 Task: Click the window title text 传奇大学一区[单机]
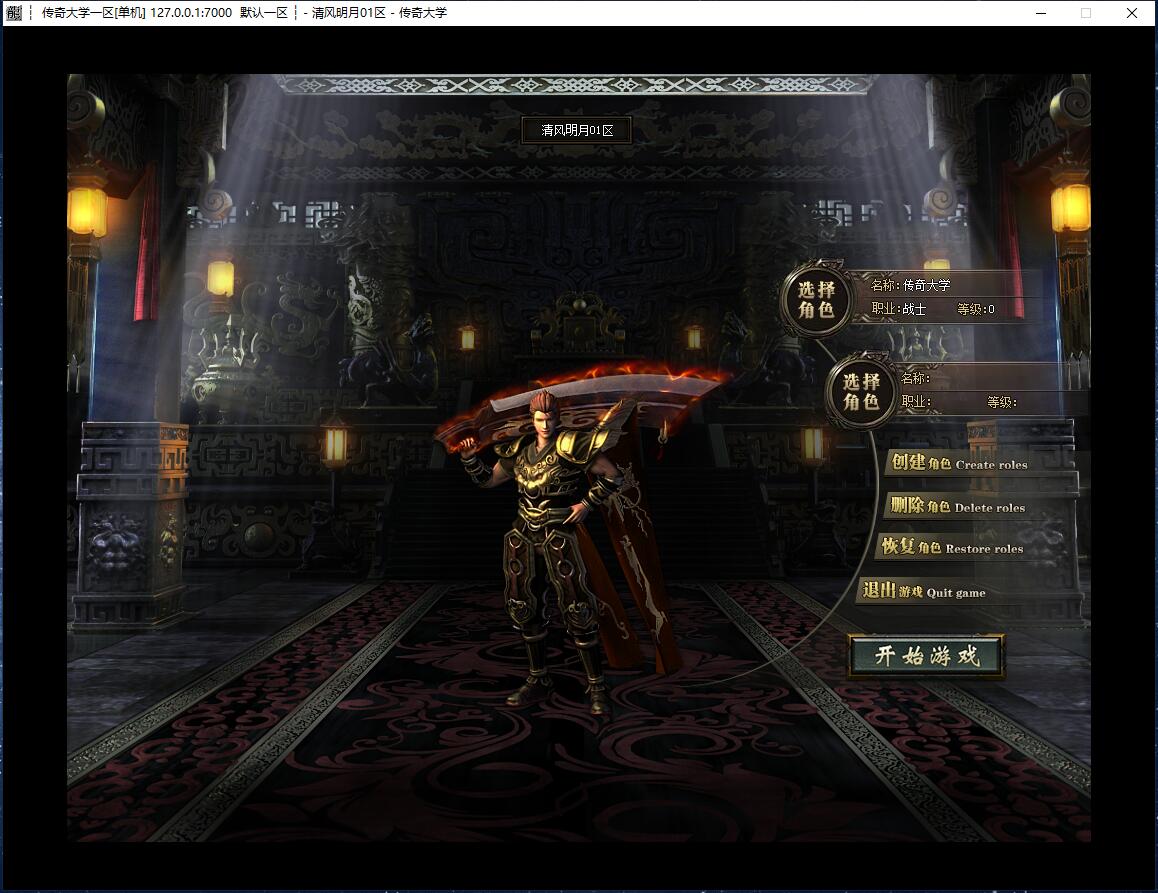[93, 13]
